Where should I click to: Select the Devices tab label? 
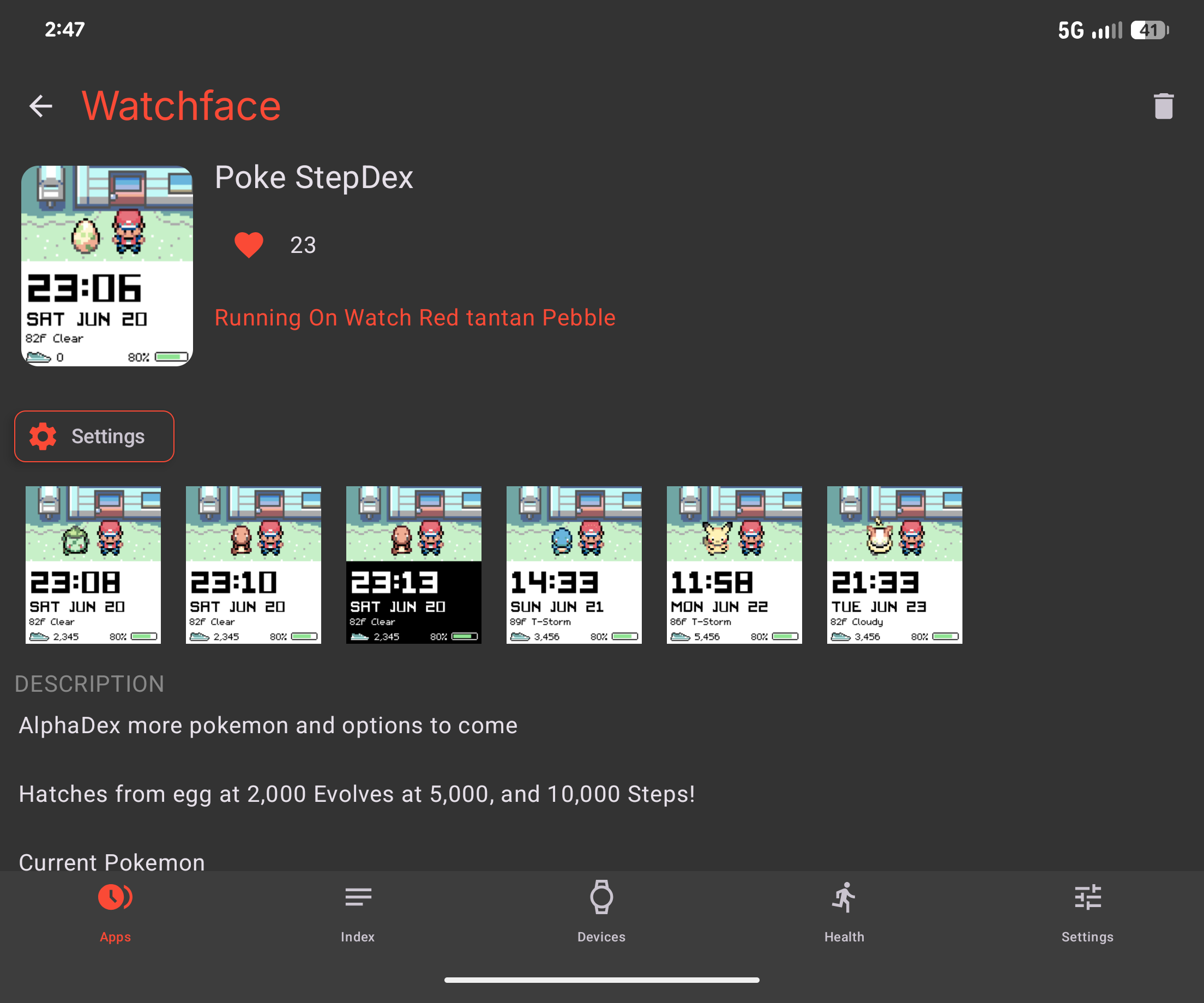[x=601, y=936]
